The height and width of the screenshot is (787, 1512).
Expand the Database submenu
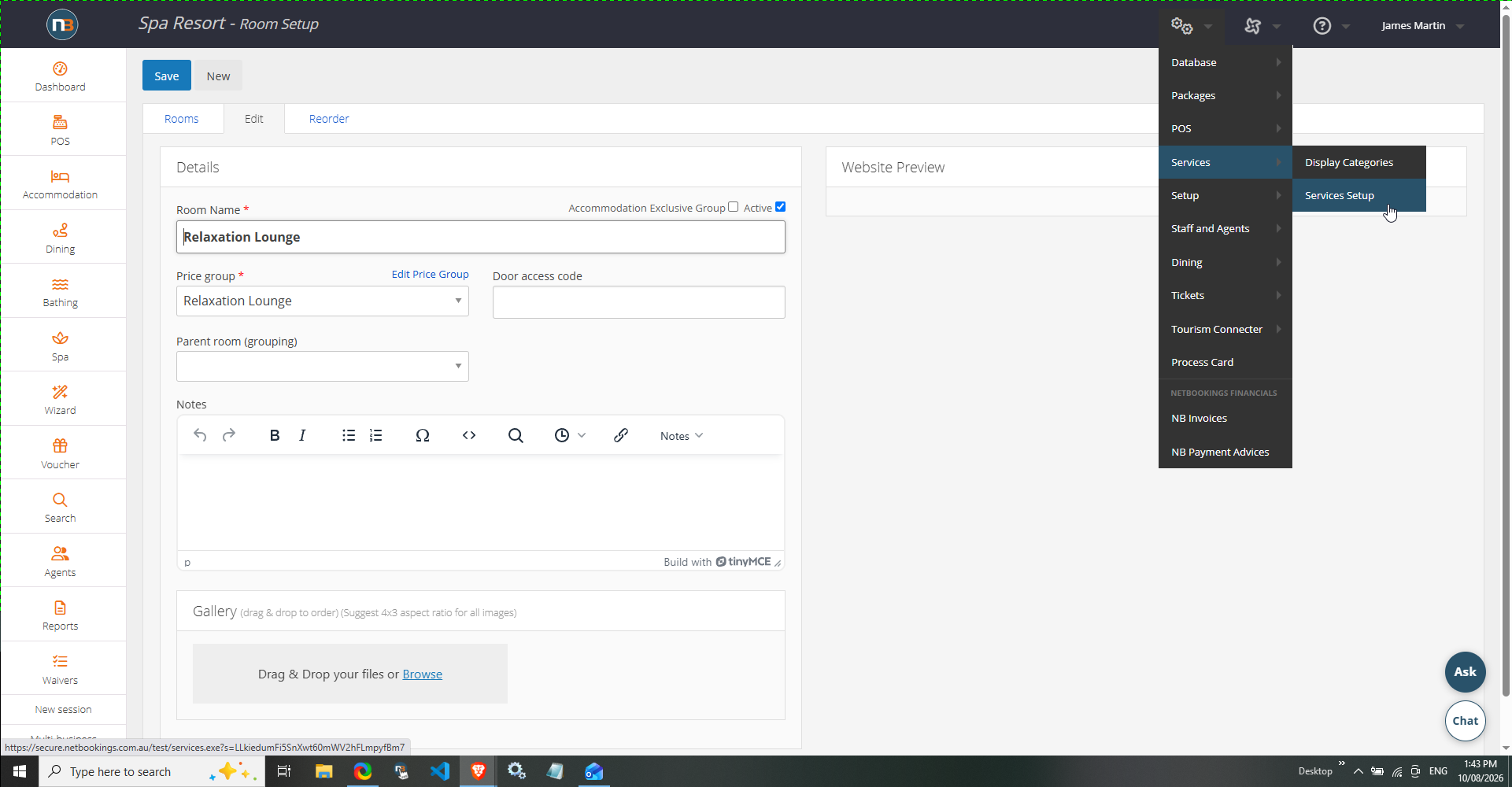pos(1225,62)
